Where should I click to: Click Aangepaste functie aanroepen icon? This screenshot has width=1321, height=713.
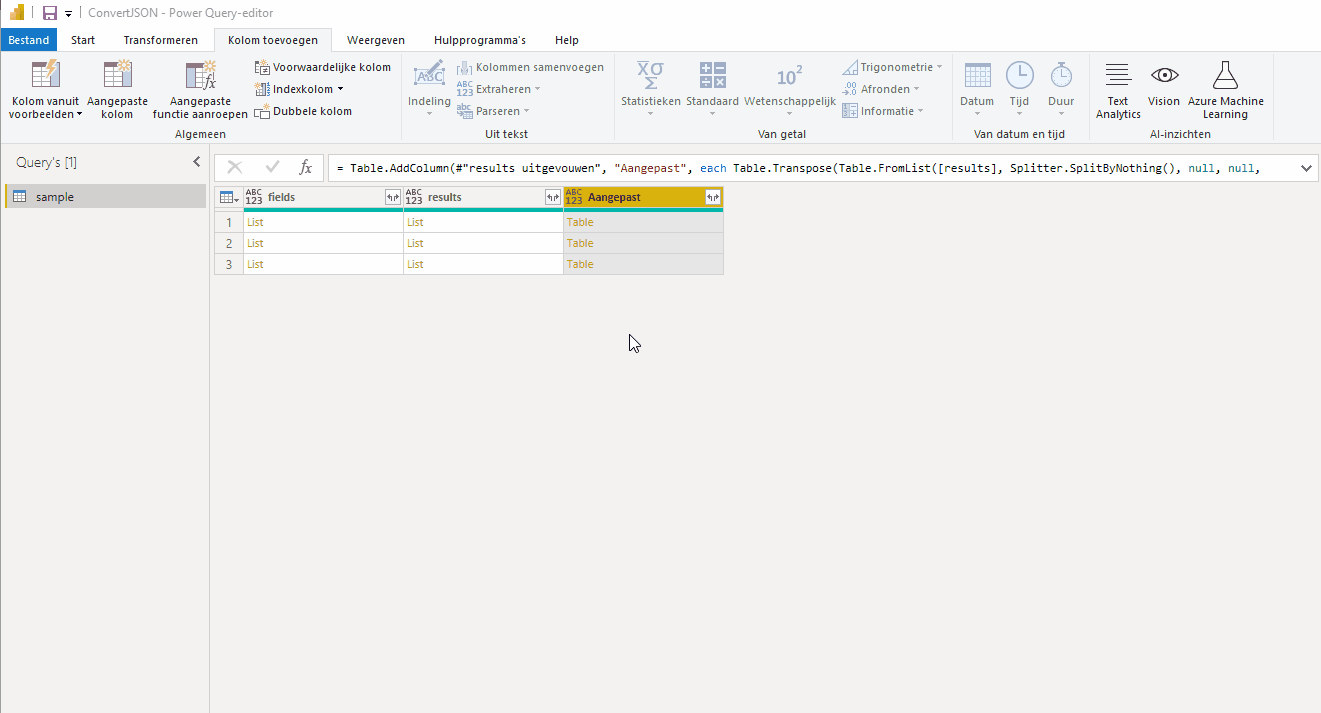coord(200,76)
